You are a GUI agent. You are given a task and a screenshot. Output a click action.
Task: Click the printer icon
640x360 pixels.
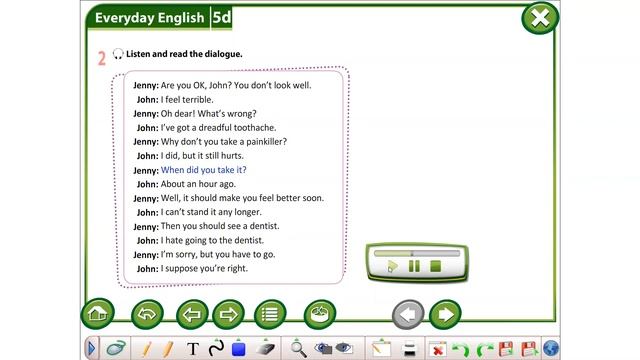409,349
